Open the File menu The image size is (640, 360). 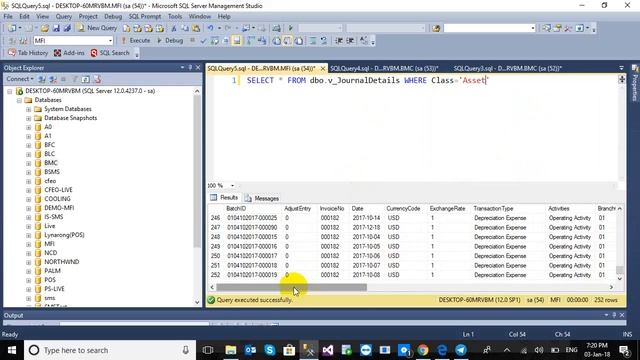(8, 16)
